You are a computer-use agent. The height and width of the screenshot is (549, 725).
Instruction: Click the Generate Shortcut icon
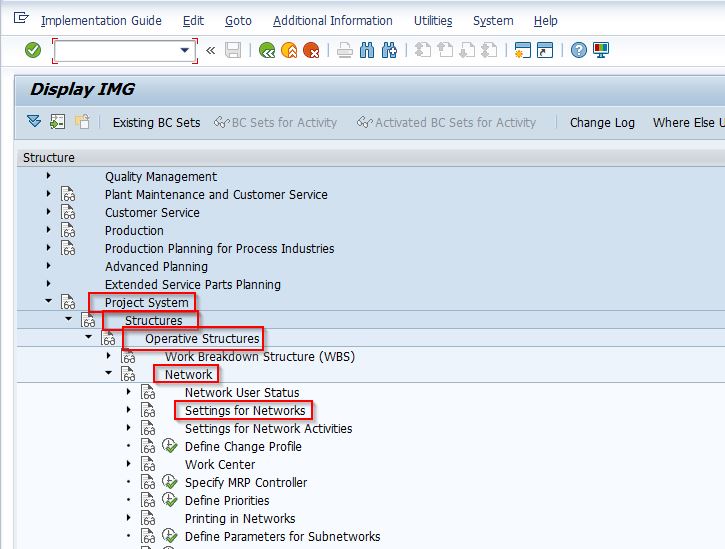pyautogui.click(x=545, y=50)
